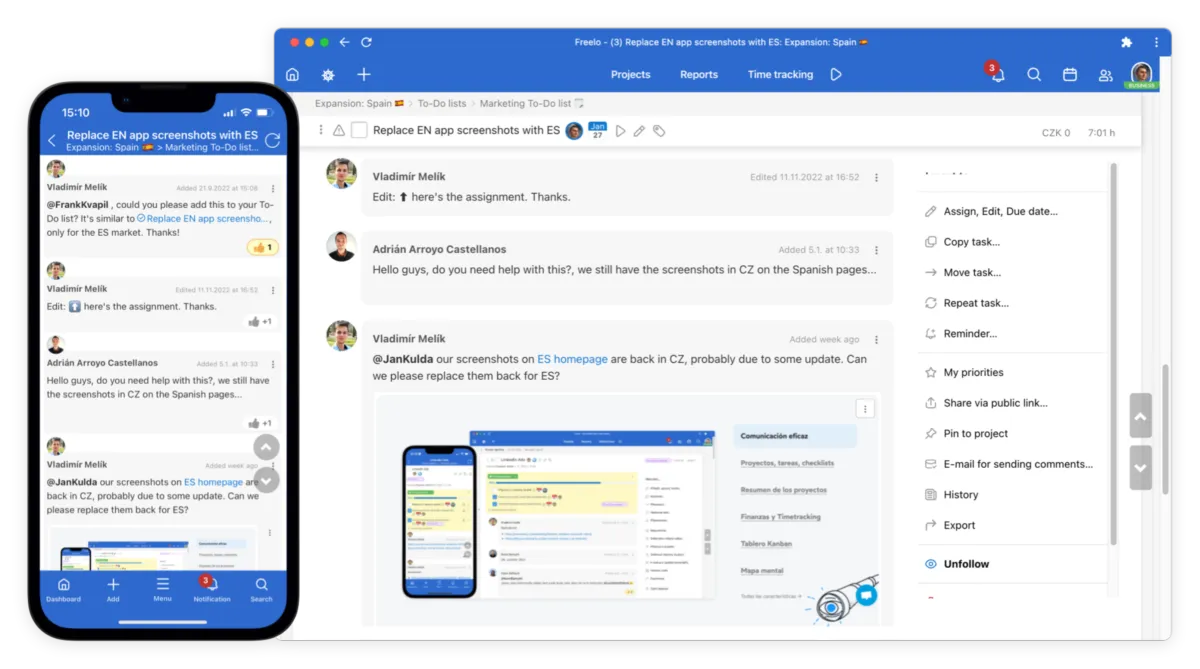1200x669 pixels.
Task: Open the Freelo home dashboard icon
Action: click(x=291, y=74)
